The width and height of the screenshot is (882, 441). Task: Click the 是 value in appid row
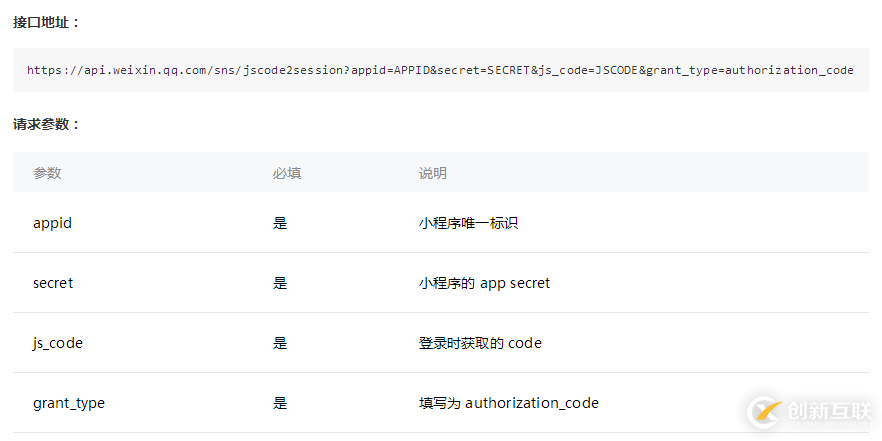click(280, 223)
